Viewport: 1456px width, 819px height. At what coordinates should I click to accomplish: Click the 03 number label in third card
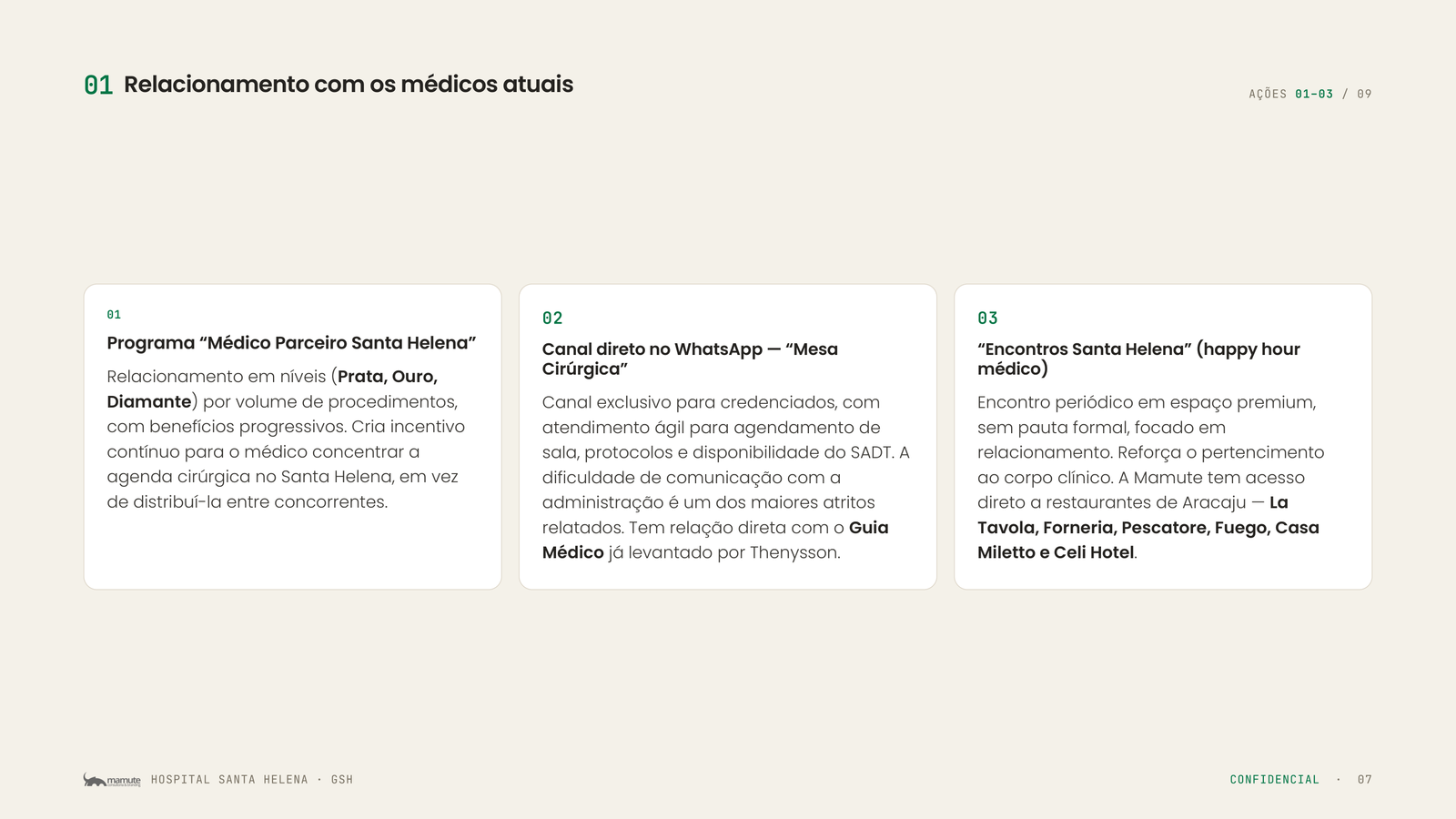click(x=987, y=318)
